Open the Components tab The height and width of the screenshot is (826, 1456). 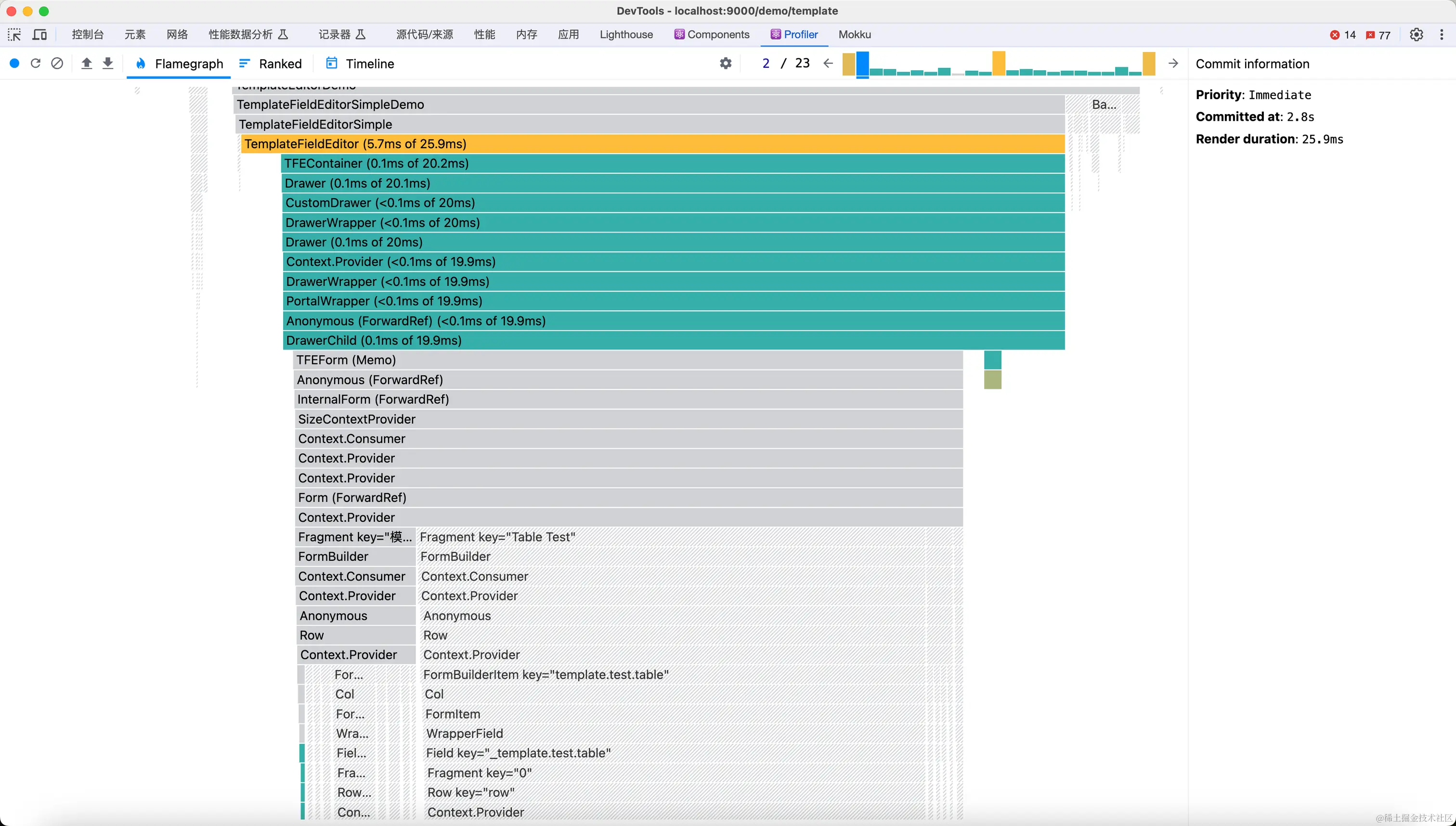[712, 35]
